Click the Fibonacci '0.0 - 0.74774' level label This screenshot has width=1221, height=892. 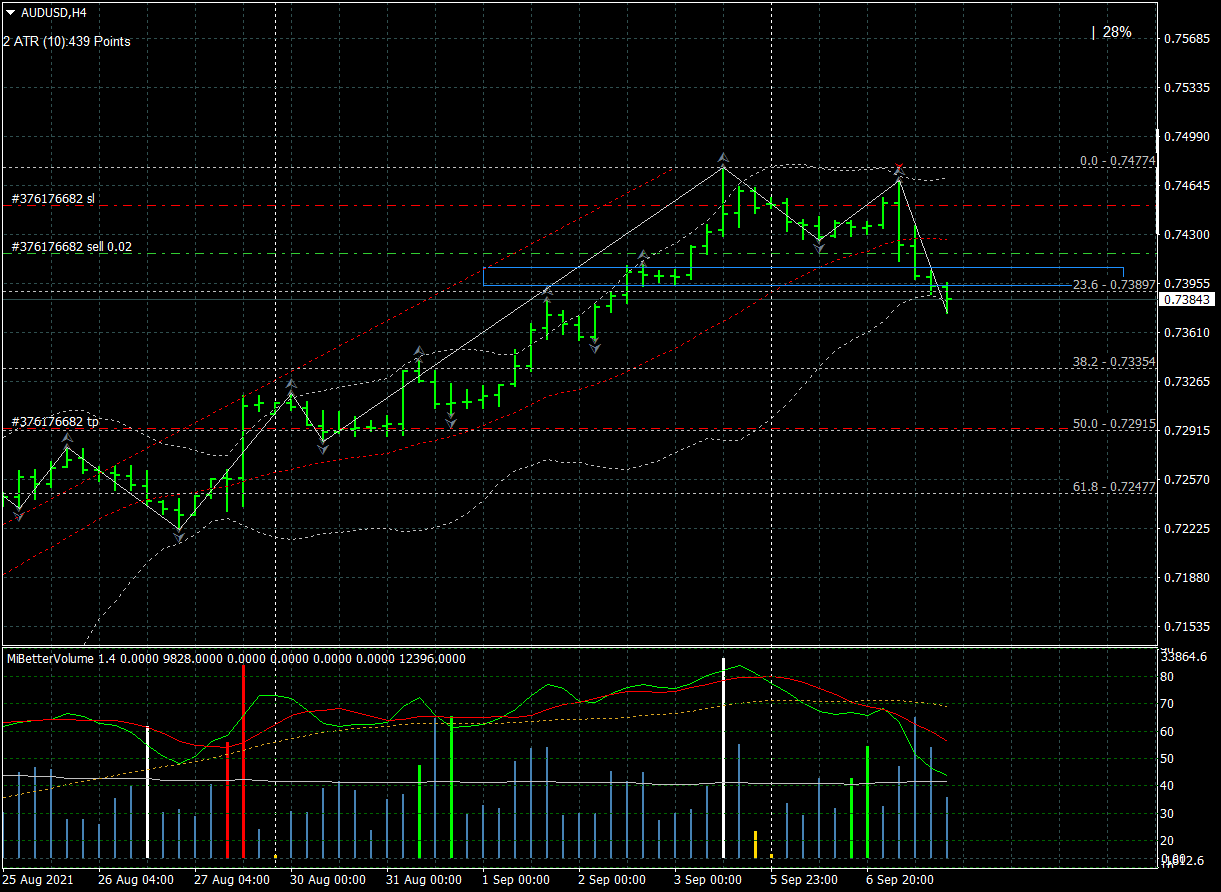(x=1118, y=161)
